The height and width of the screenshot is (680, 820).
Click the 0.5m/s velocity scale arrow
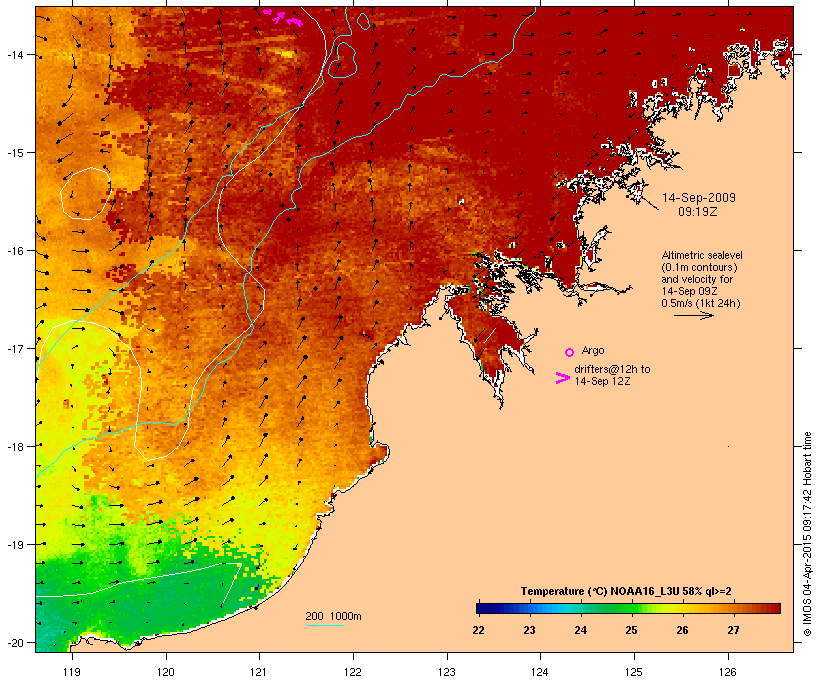click(x=693, y=315)
